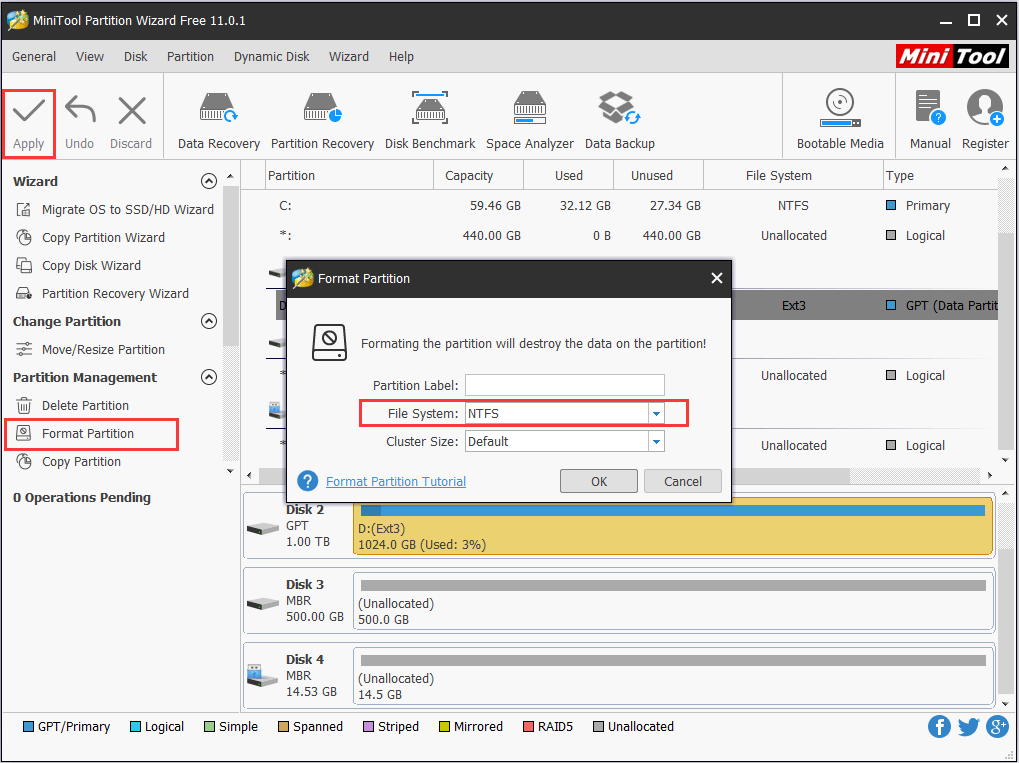Undo the last operation
Viewport: 1019px width, 763px height.
tap(79, 123)
